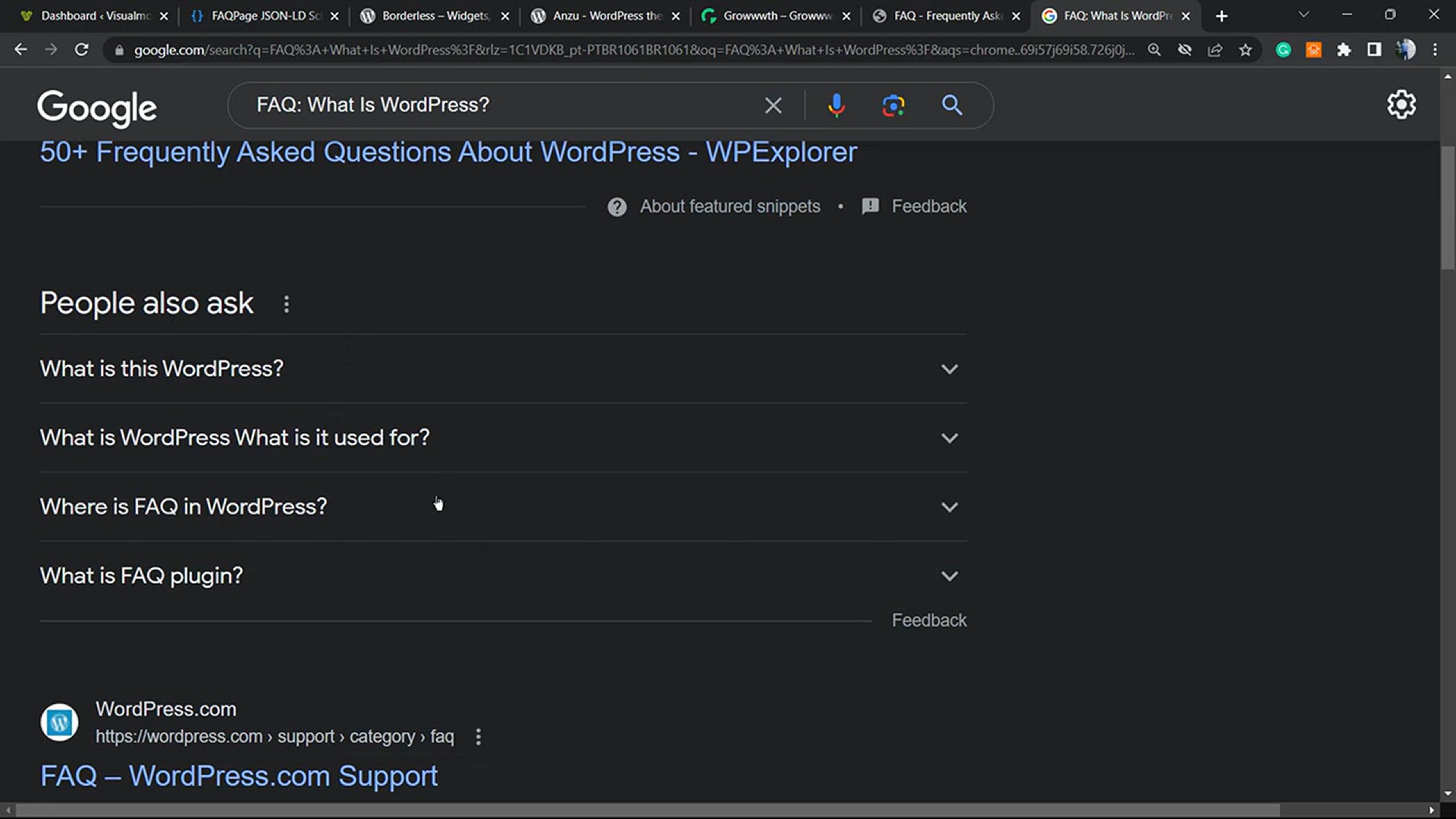Open About featured snippets link
Image resolution: width=1456 pixels, height=819 pixels.
tap(730, 206)
